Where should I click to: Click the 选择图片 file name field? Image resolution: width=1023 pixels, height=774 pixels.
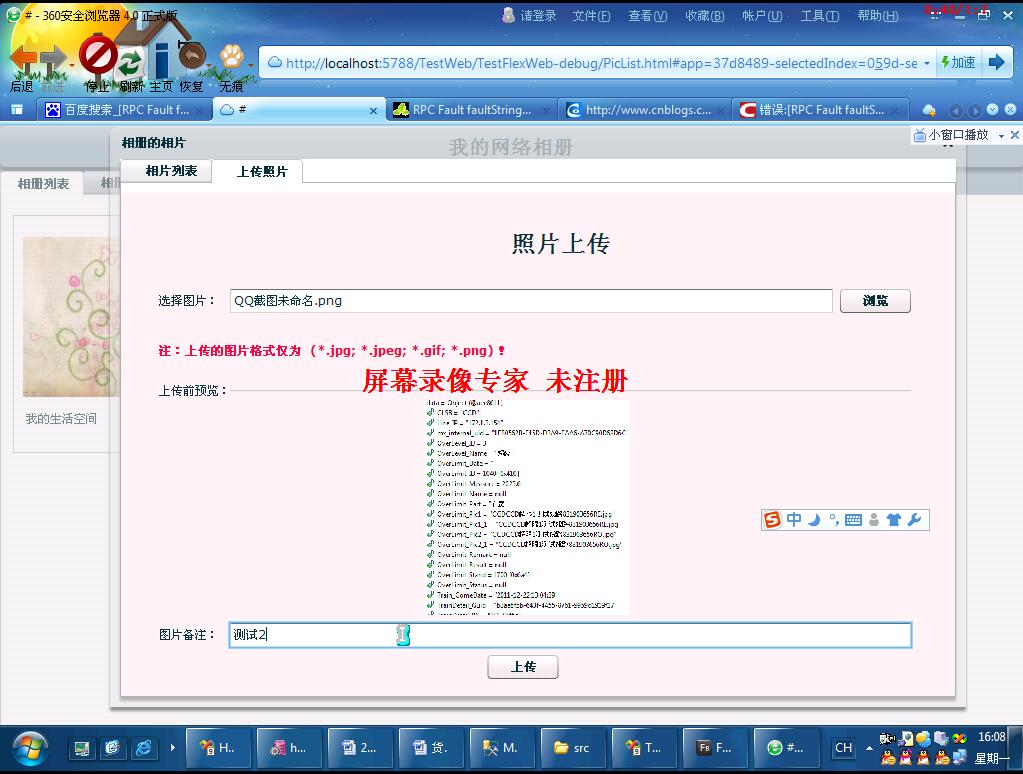point(531,301)
